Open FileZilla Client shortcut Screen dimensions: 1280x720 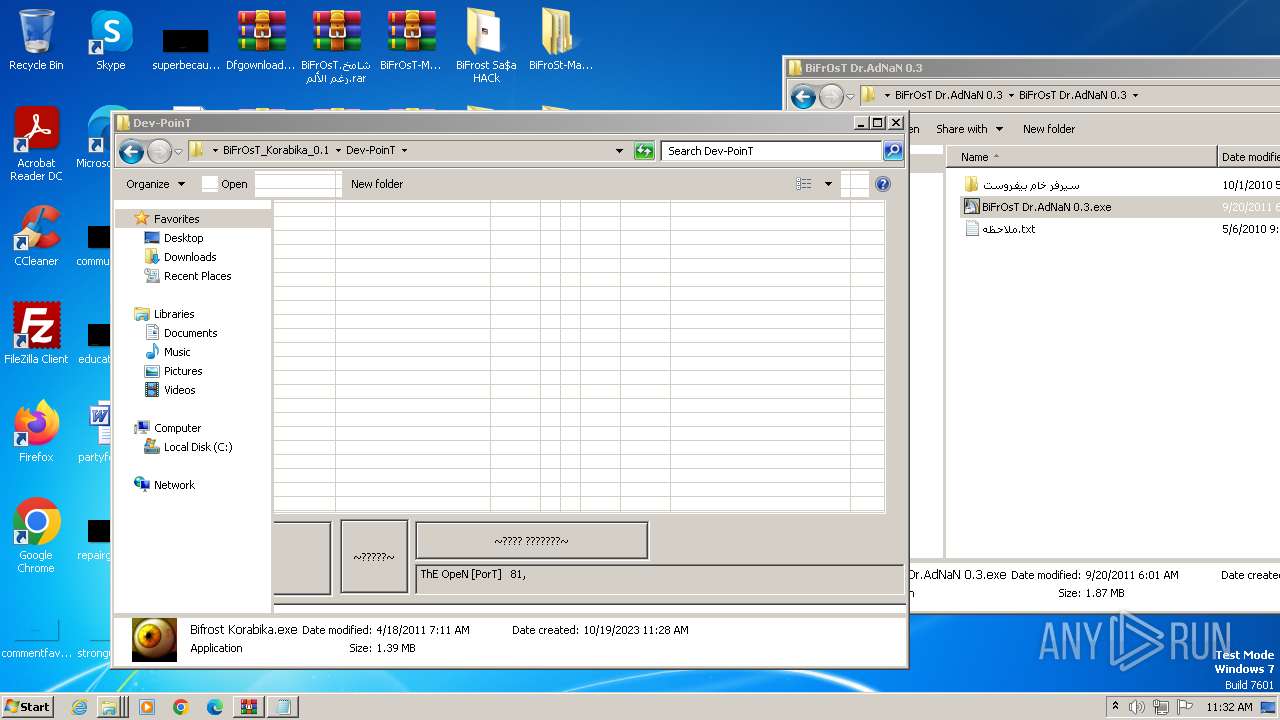[36, 334]
